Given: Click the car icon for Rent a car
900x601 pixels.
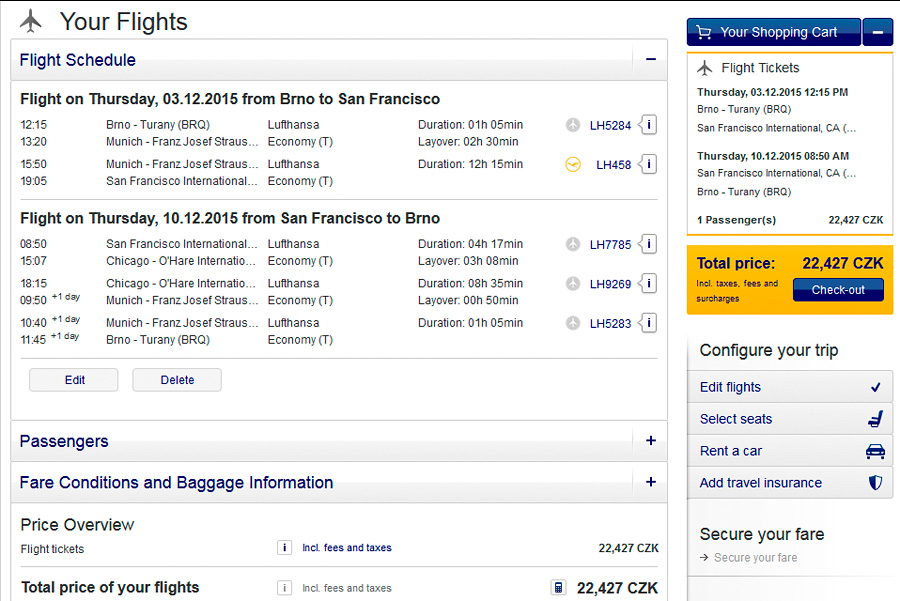Looking at the screenshot, I should pyautogui.click(x=875, y=451).
